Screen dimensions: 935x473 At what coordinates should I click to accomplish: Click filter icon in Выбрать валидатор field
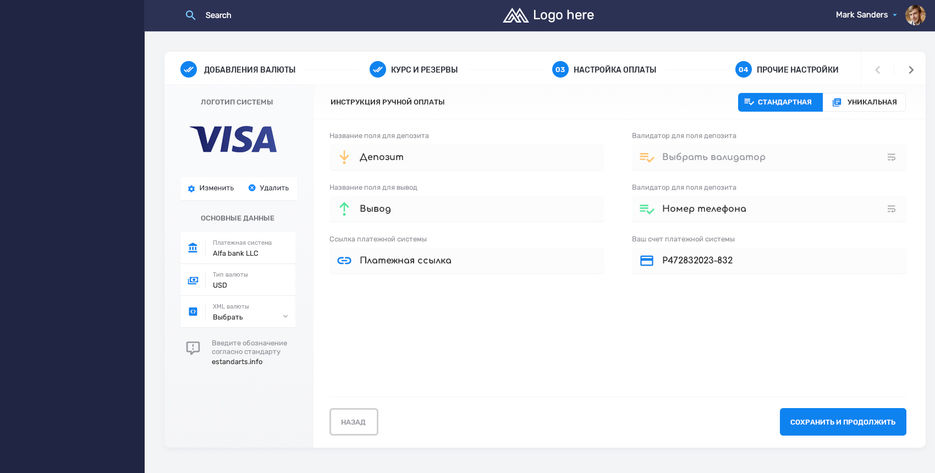(x=891, y=157)
